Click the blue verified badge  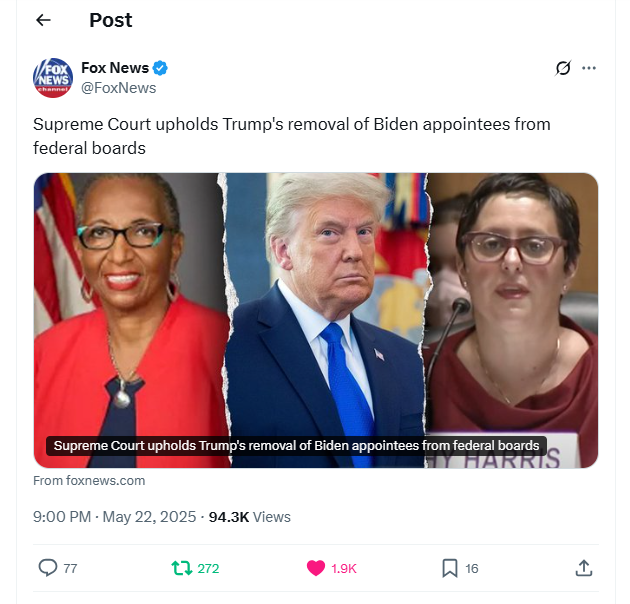(160, 68)
